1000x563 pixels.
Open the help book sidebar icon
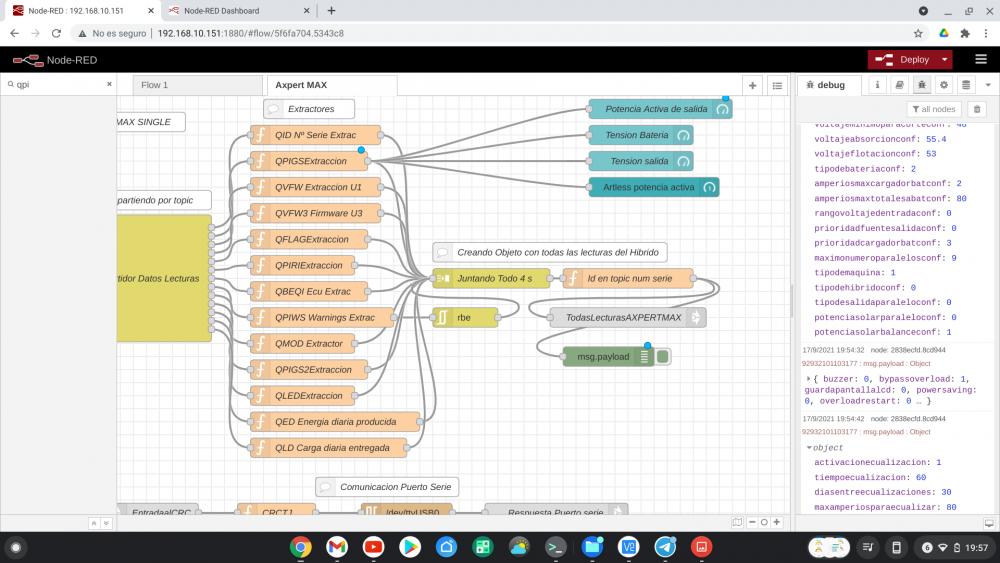899,85
